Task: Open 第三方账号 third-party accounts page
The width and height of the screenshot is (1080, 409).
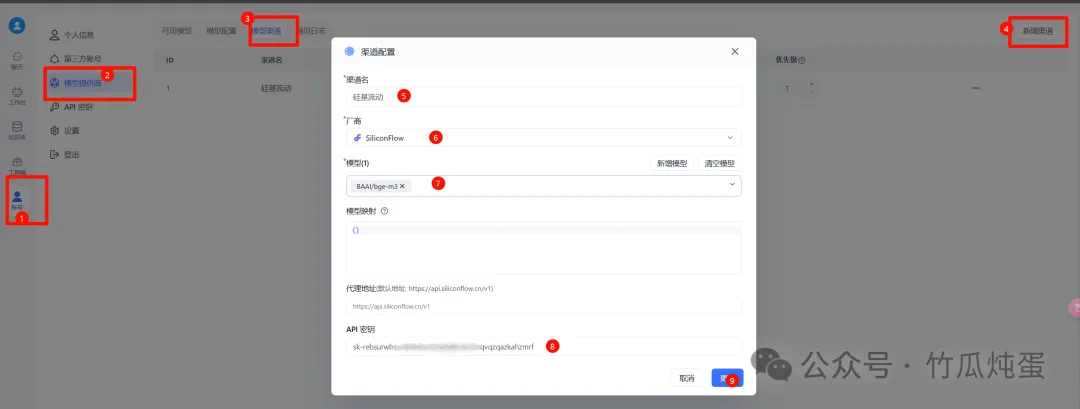Action: (x=75, y=59)
